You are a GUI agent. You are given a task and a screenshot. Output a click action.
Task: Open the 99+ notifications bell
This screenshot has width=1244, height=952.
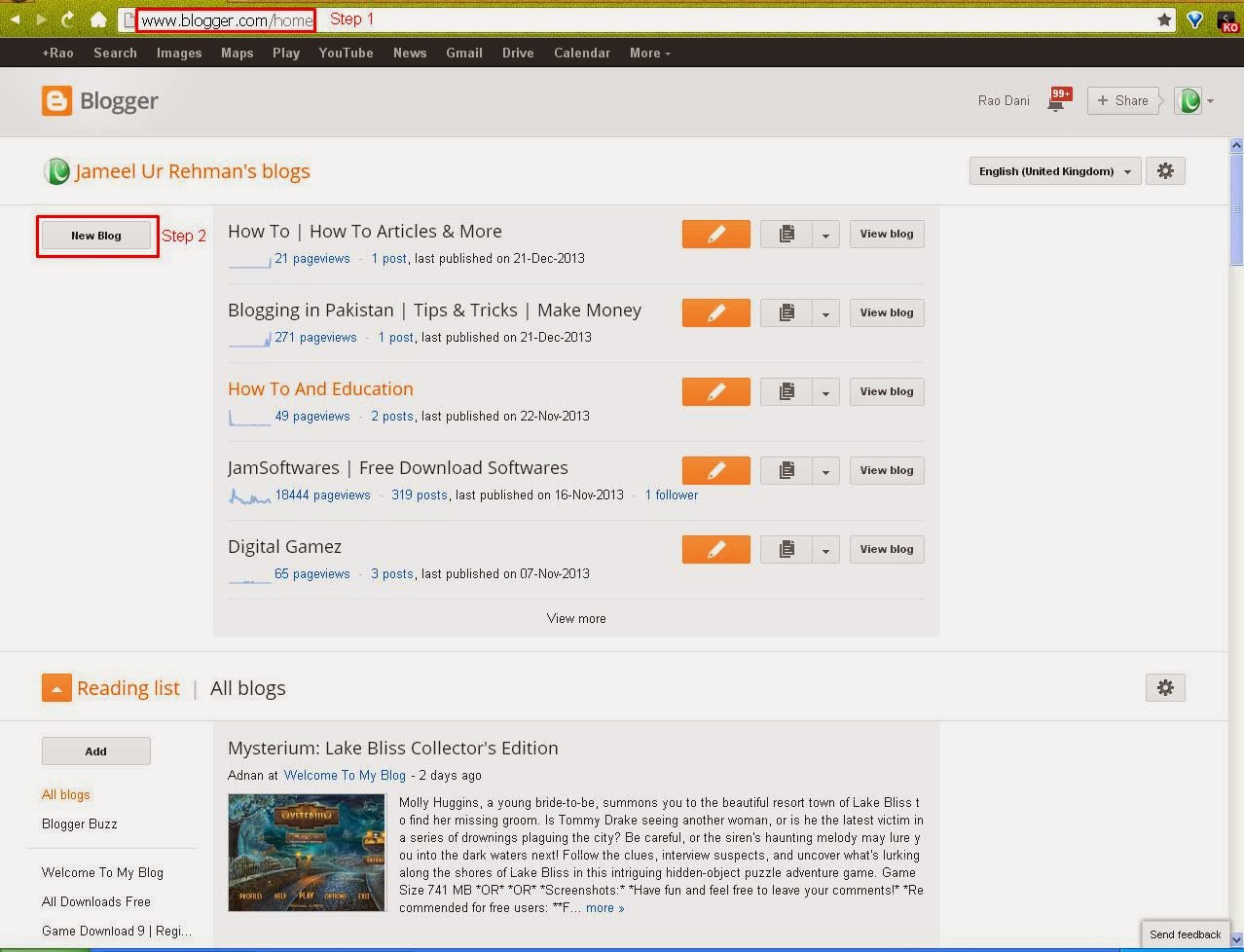[1058, 99]
